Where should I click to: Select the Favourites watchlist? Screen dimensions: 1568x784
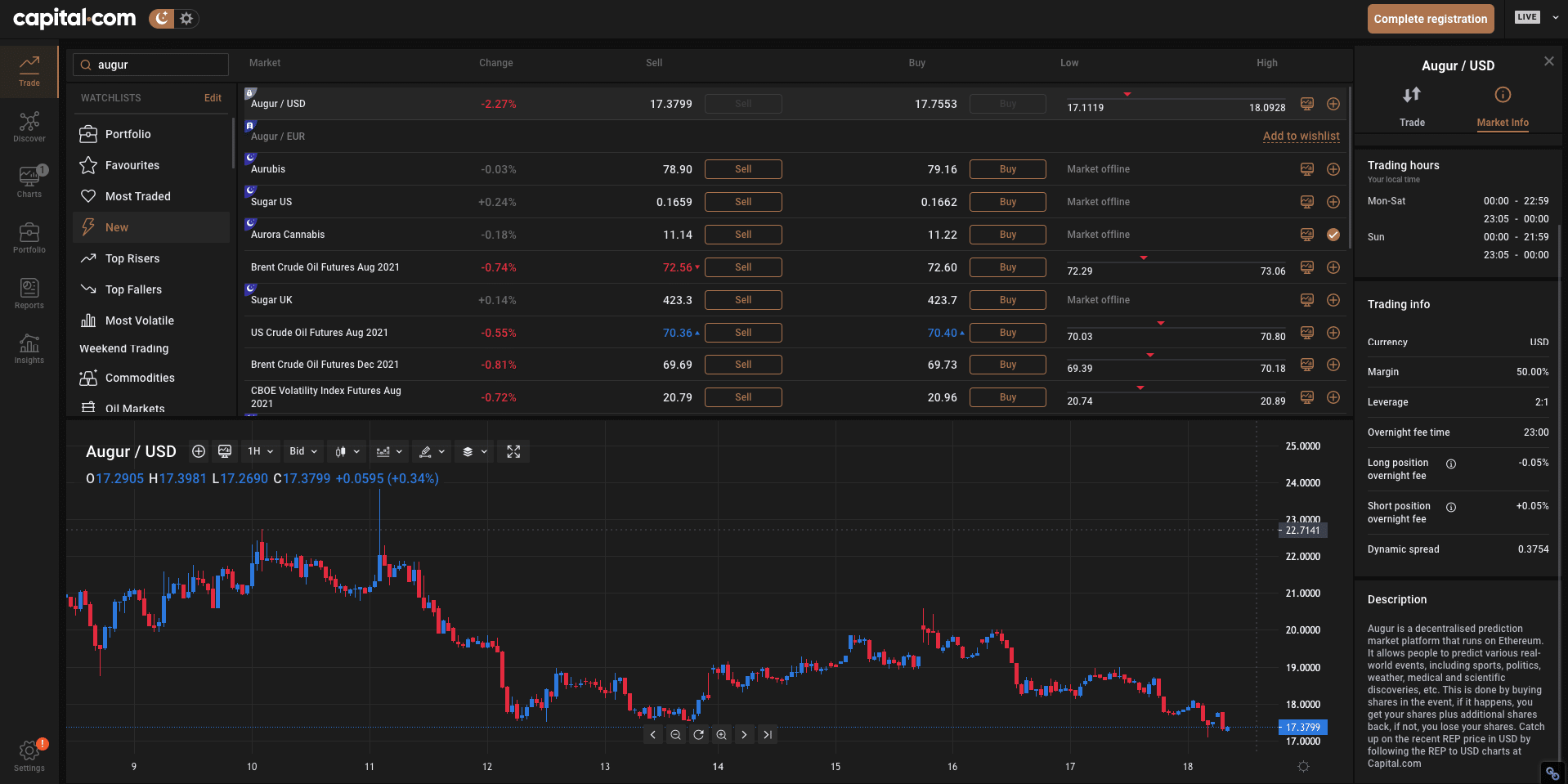pos(151,165)
